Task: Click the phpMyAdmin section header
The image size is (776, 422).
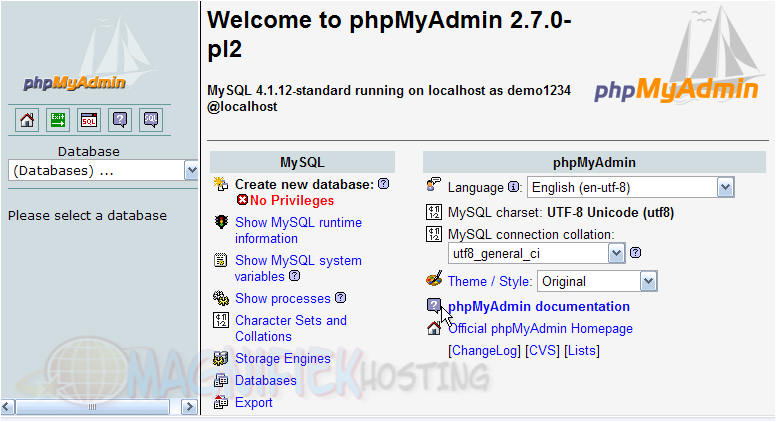Action: coord(594,162)
